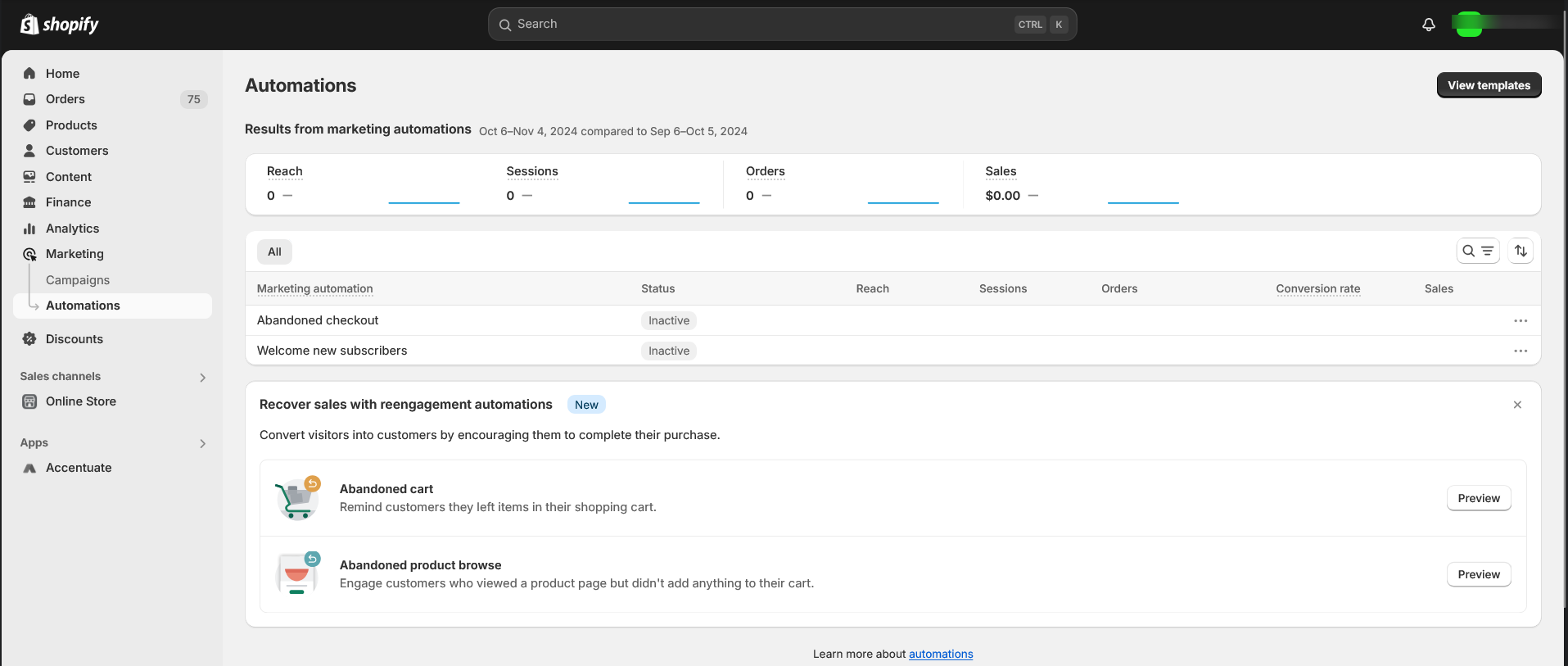
Task: Select the All filter tab
Action: click(x=274, y=251)
